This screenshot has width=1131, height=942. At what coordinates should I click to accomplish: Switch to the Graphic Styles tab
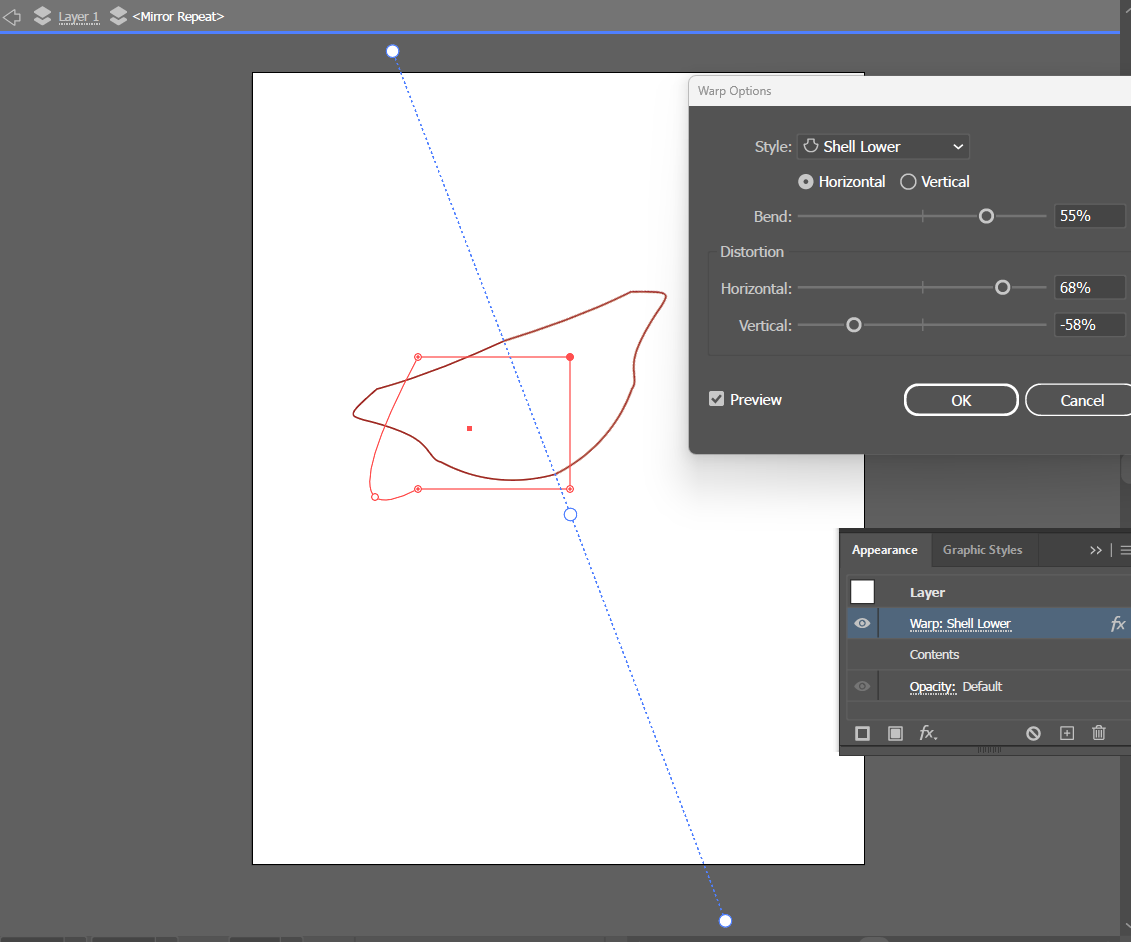(x=982, y=550)
